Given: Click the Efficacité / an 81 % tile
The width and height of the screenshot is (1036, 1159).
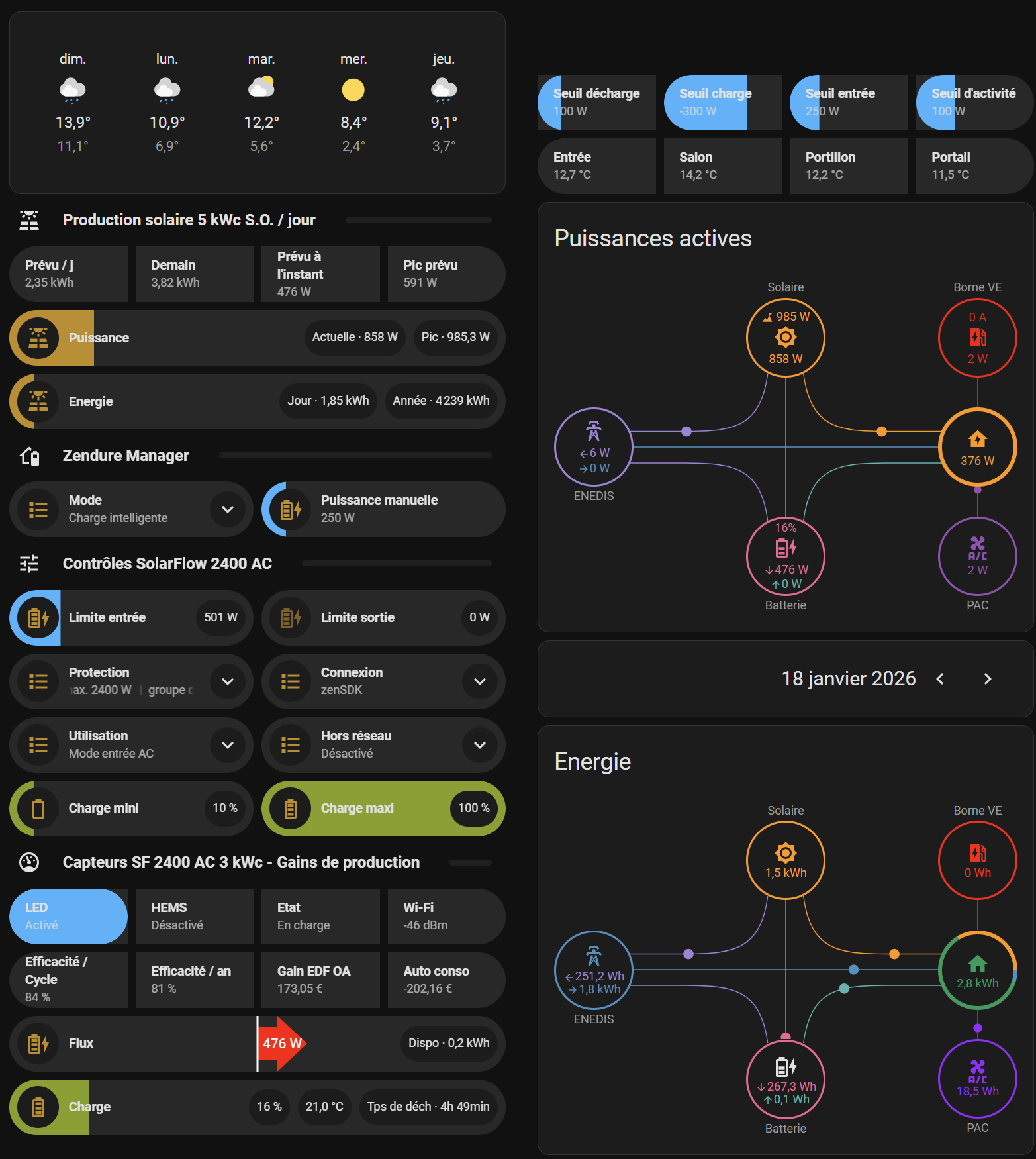Looking at the screenshot, I should (195, 980).
